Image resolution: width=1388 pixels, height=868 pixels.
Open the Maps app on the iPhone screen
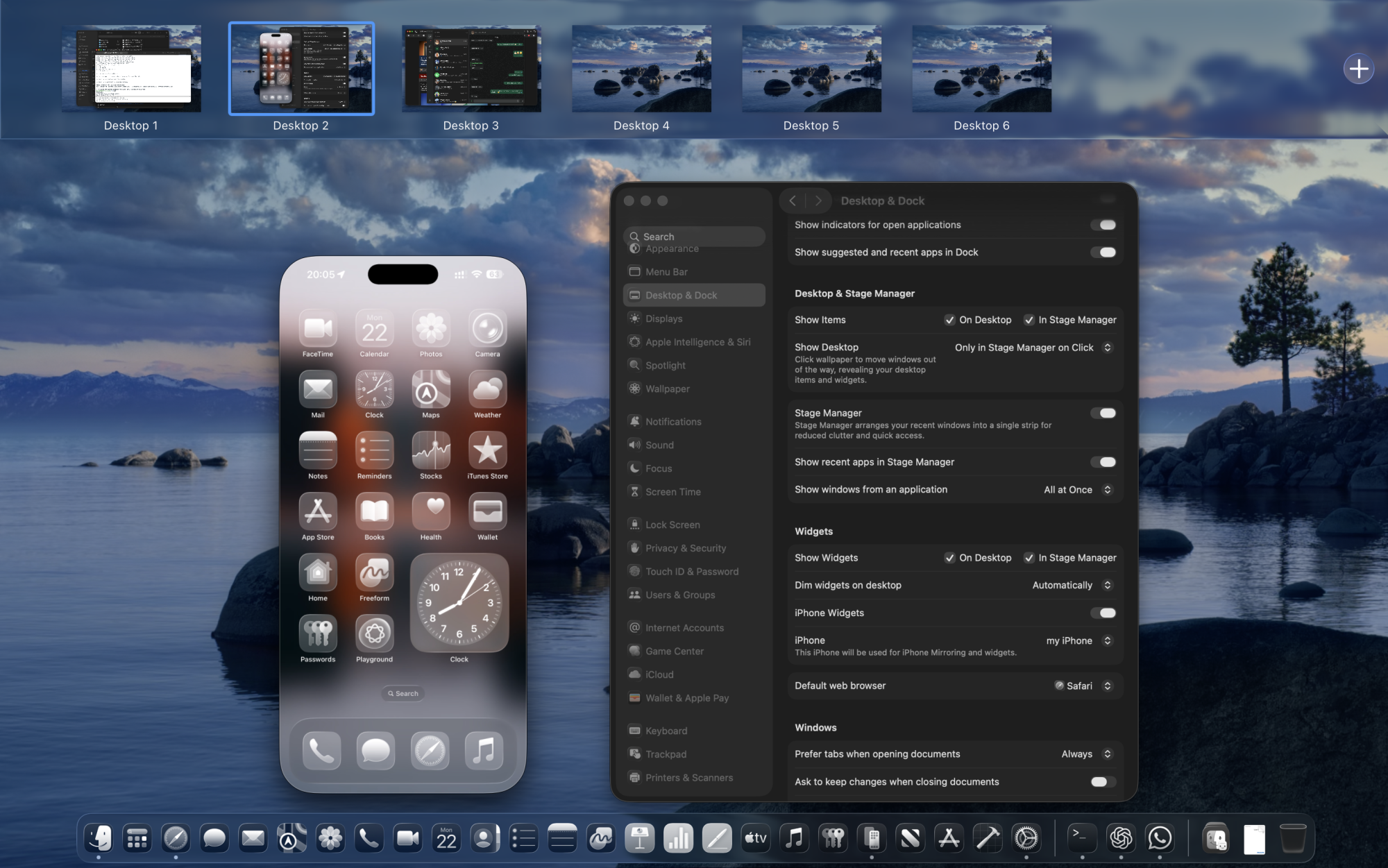(431, 389)
